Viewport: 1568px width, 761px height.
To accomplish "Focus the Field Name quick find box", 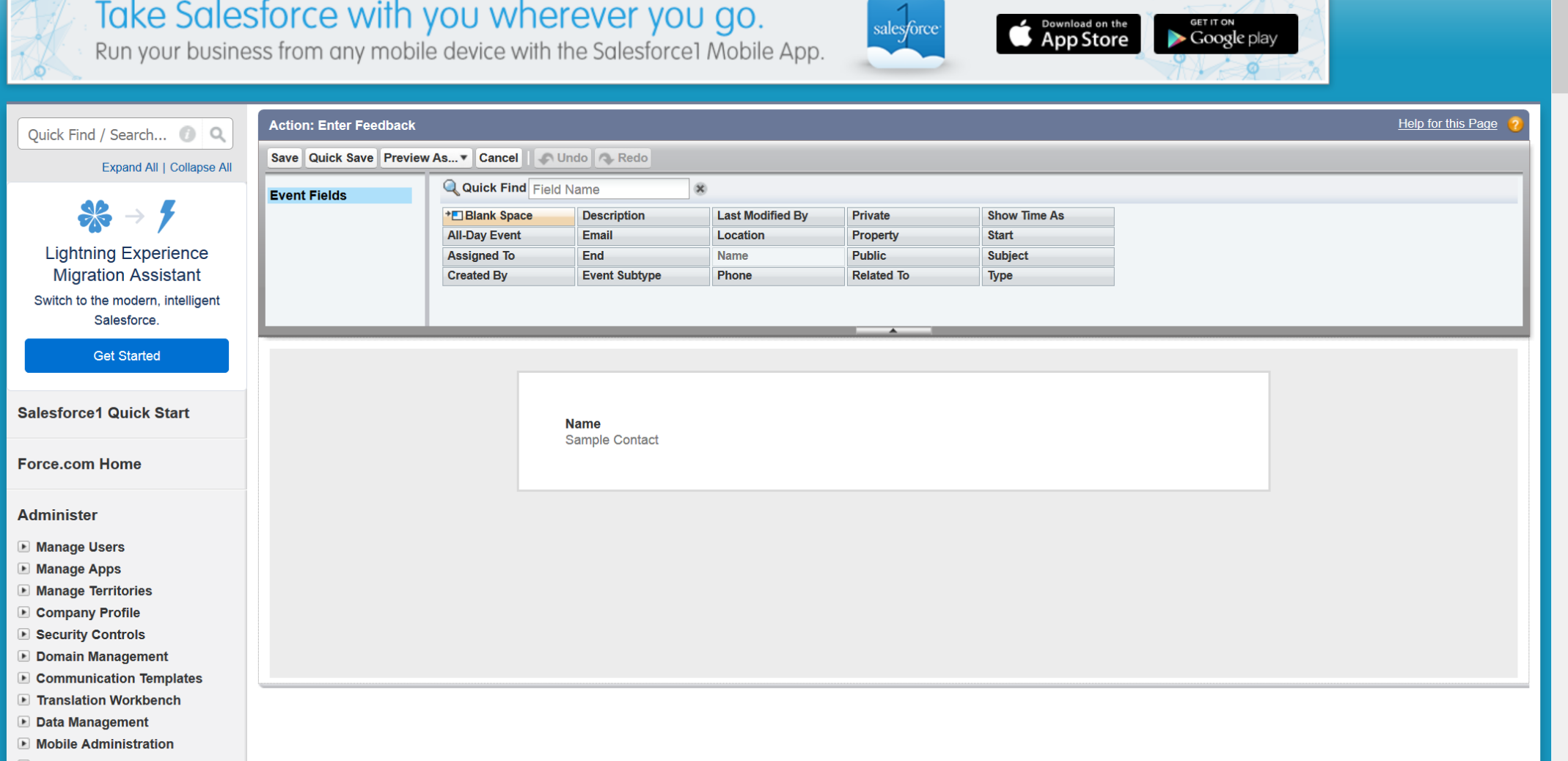I will (x=609, y=189).
